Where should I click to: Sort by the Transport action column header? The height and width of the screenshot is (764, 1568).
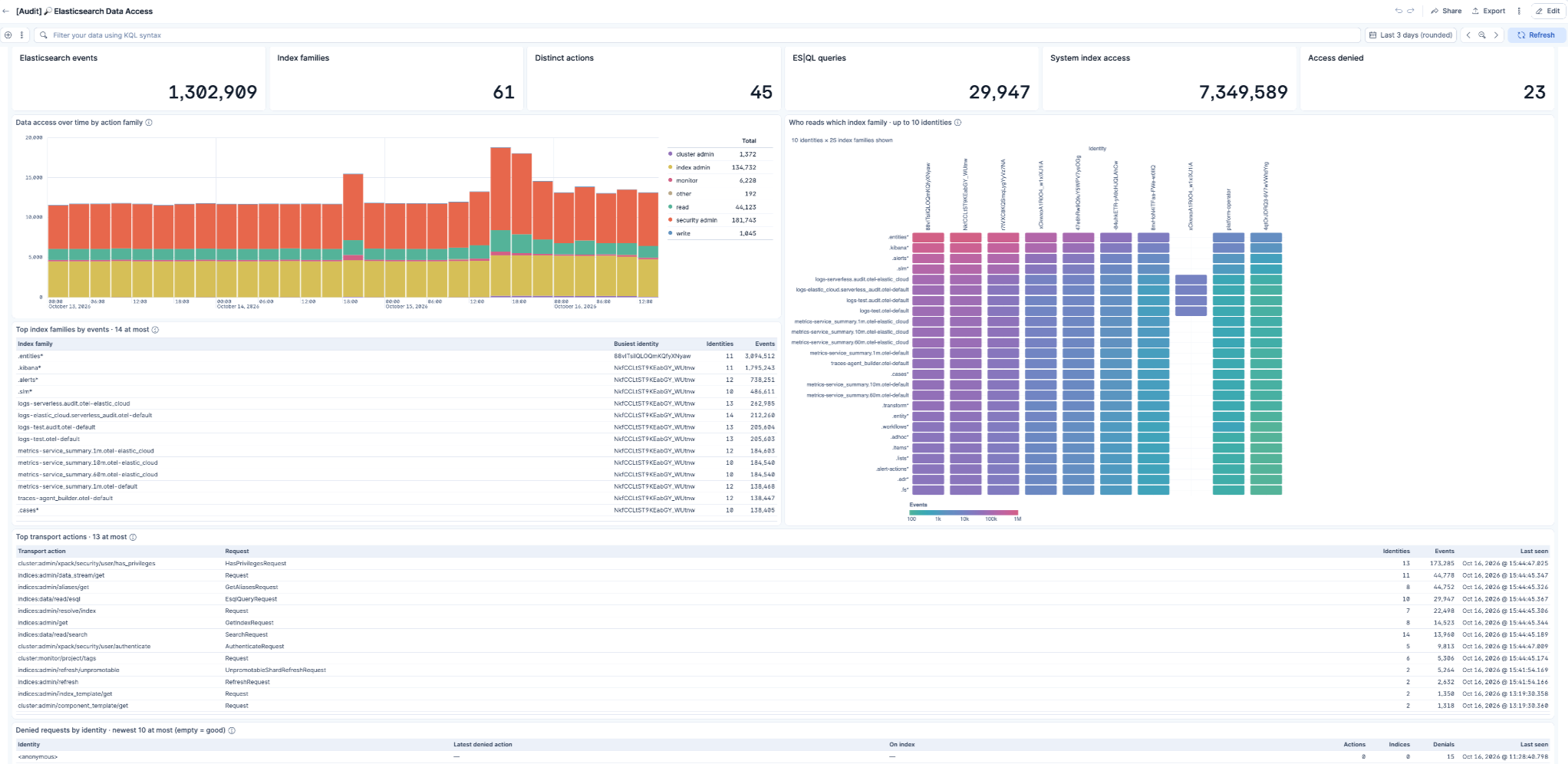41,551
